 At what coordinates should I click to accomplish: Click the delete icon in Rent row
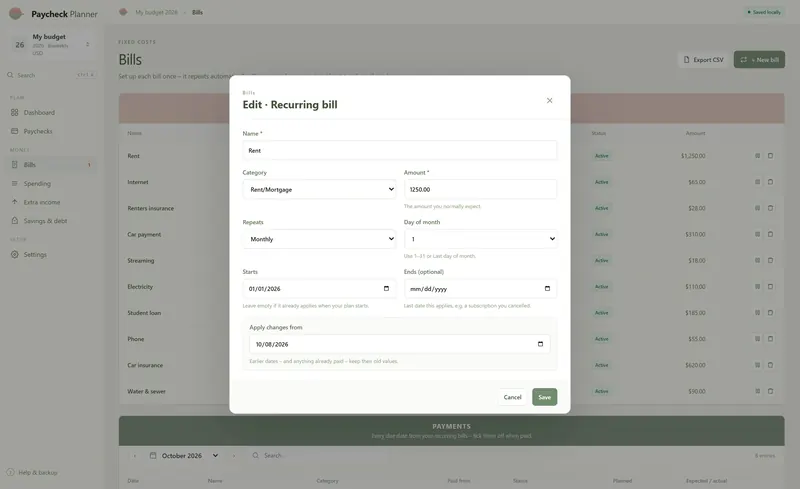click(770, 156)
